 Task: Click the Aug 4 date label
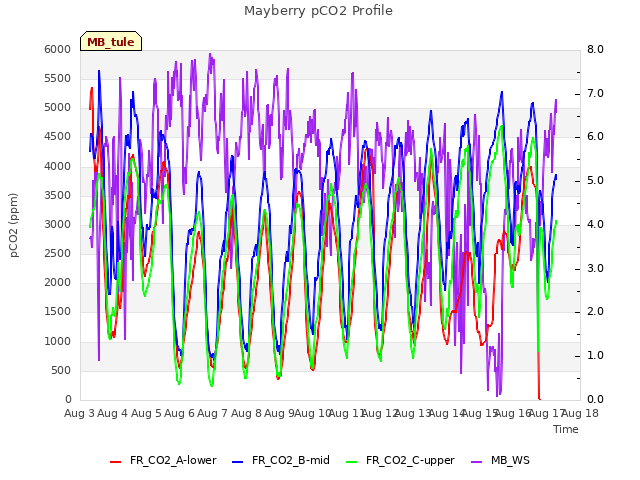(x=112, y=413)
